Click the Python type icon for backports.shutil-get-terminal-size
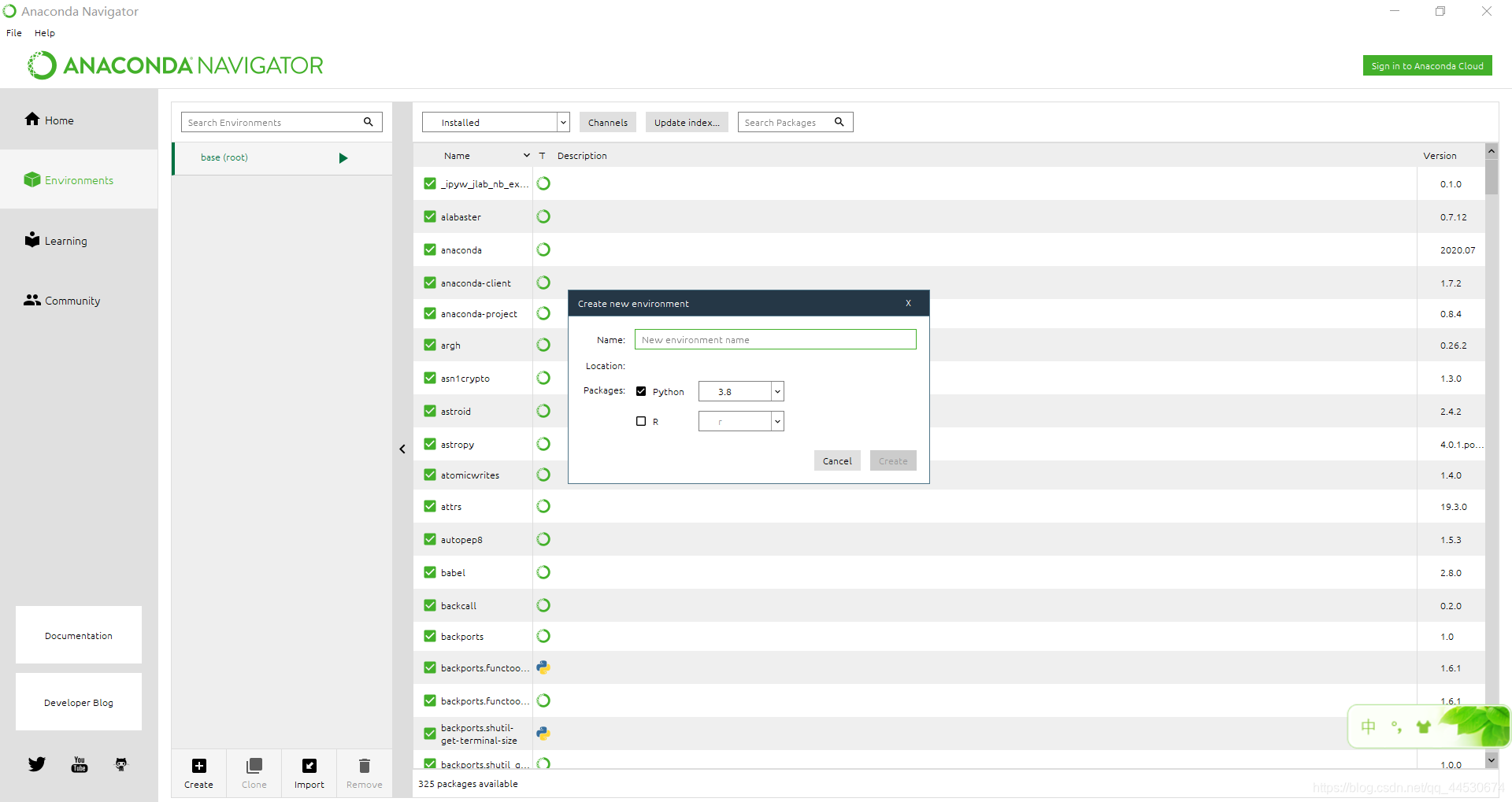The image size is (1512, 802). 543,734
